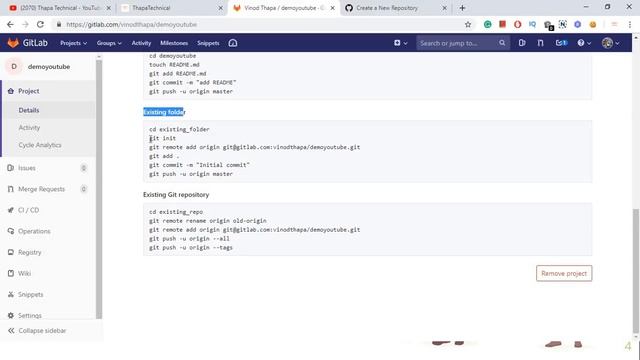Open sidebar Snippets item
640x360 pixels.
pyautogui.click(x=30, y=295)
